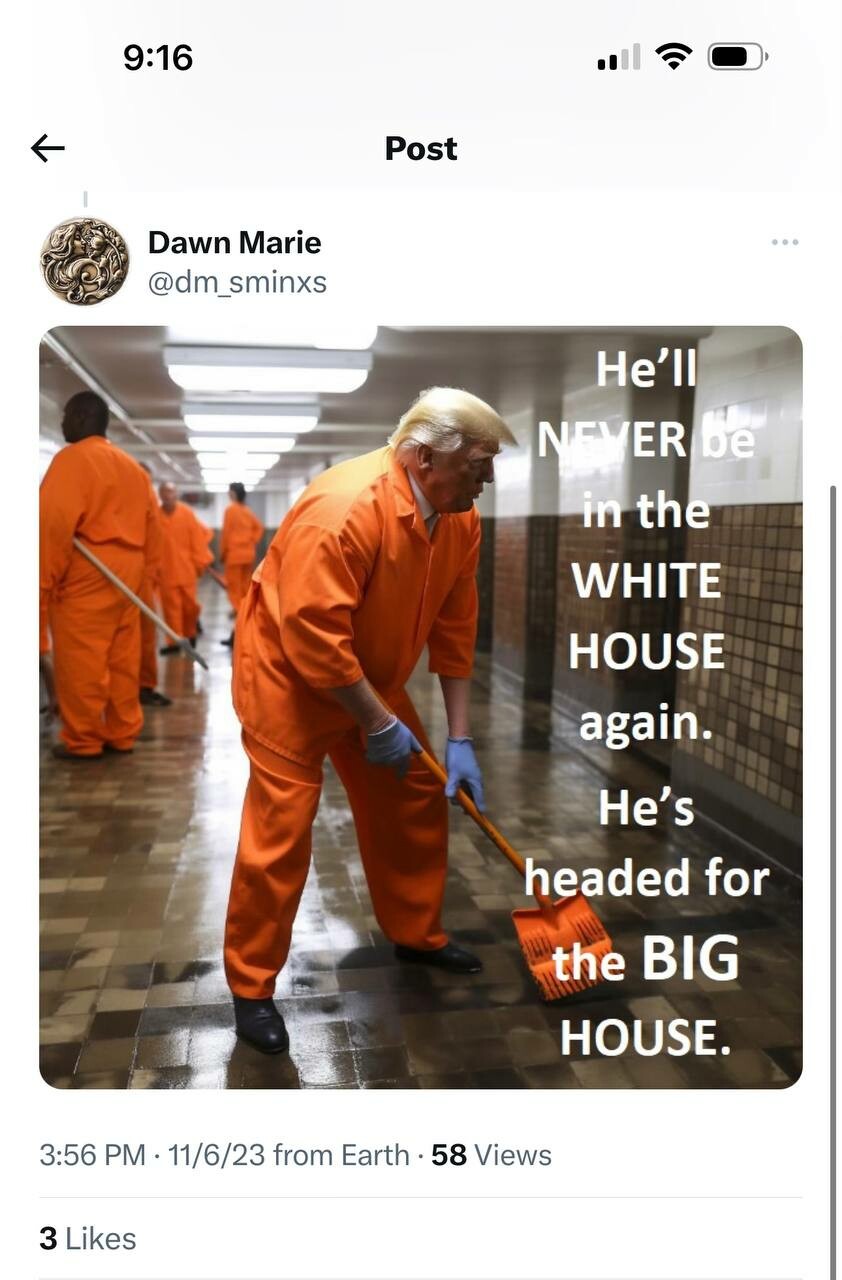The image size is (842, 1280).
Task: Tap the battery status icon
Action: pyautogui.click(x=738, y=57)
